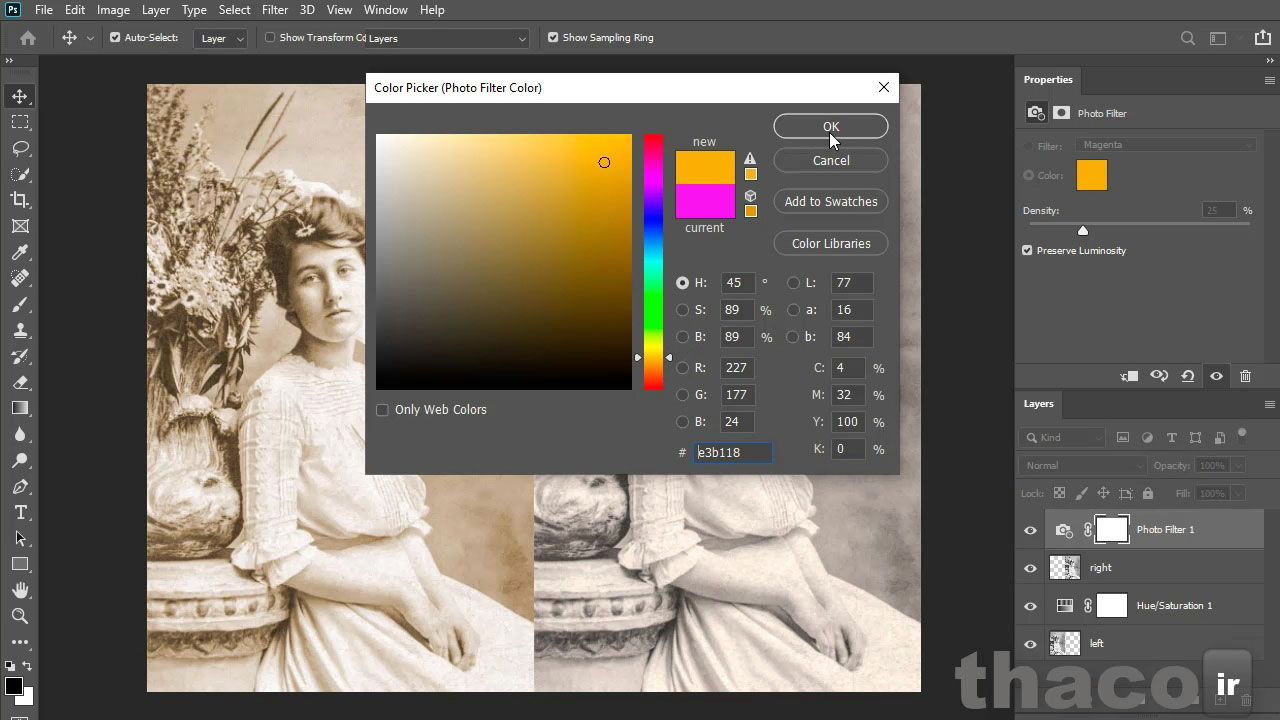
Task: Select the Quick Selection tool
Action: coord(20,174)
